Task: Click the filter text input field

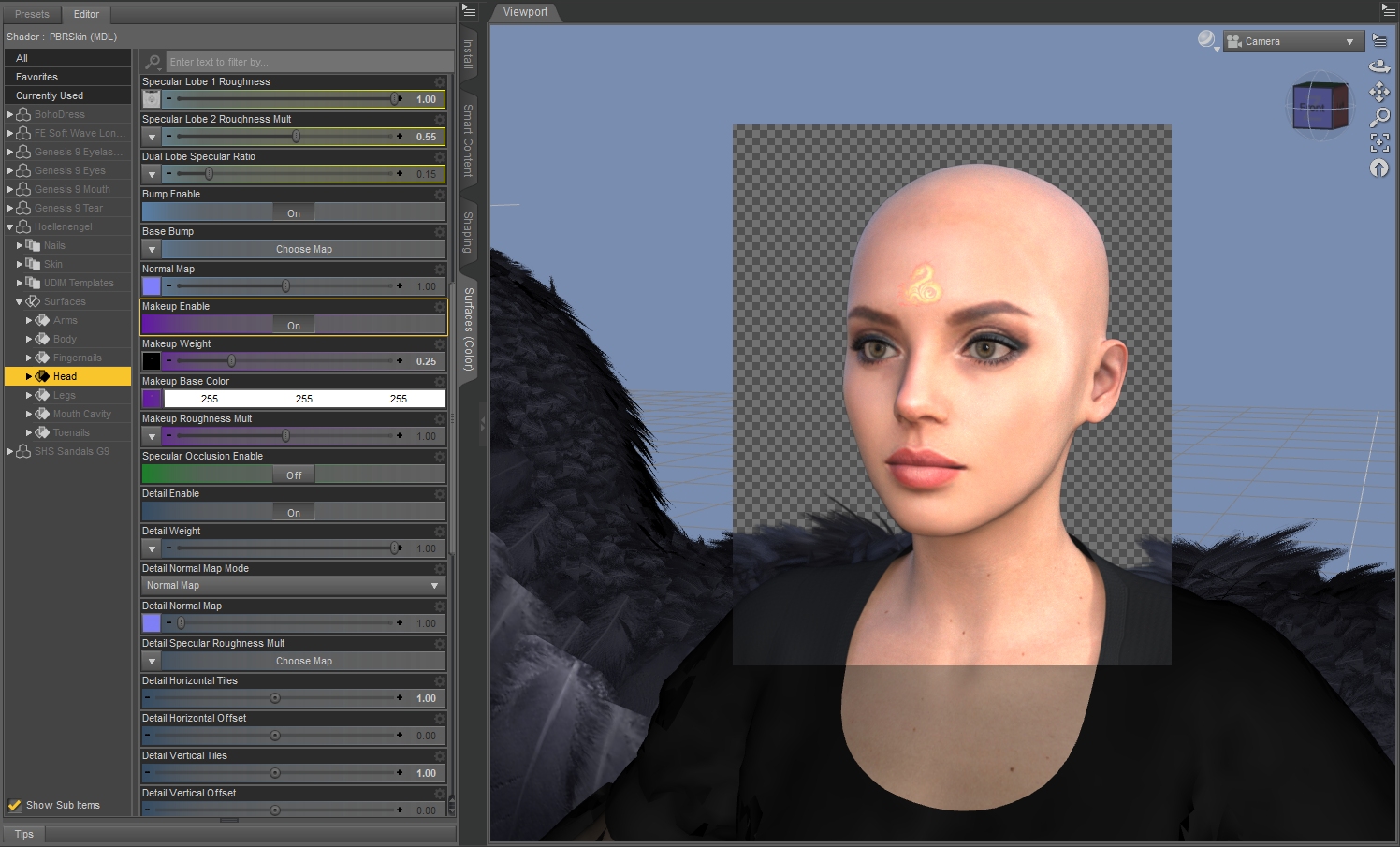Action: click(x=310, y=62)
